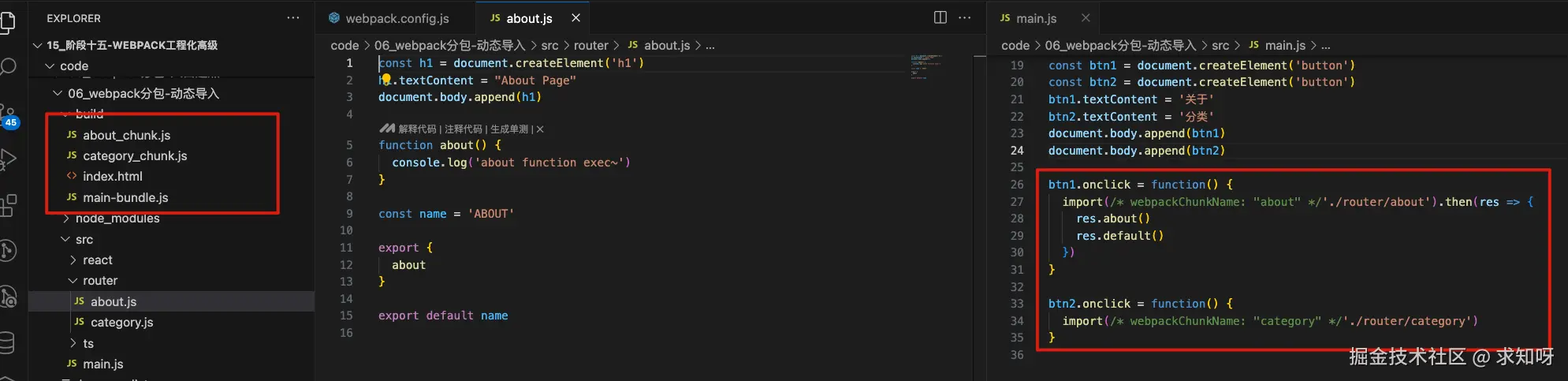This screenshot has height=381, width=1568.
Task: Collapse the 06_webpack分包-动态导入 folder
Action: [x=58, y=93]
